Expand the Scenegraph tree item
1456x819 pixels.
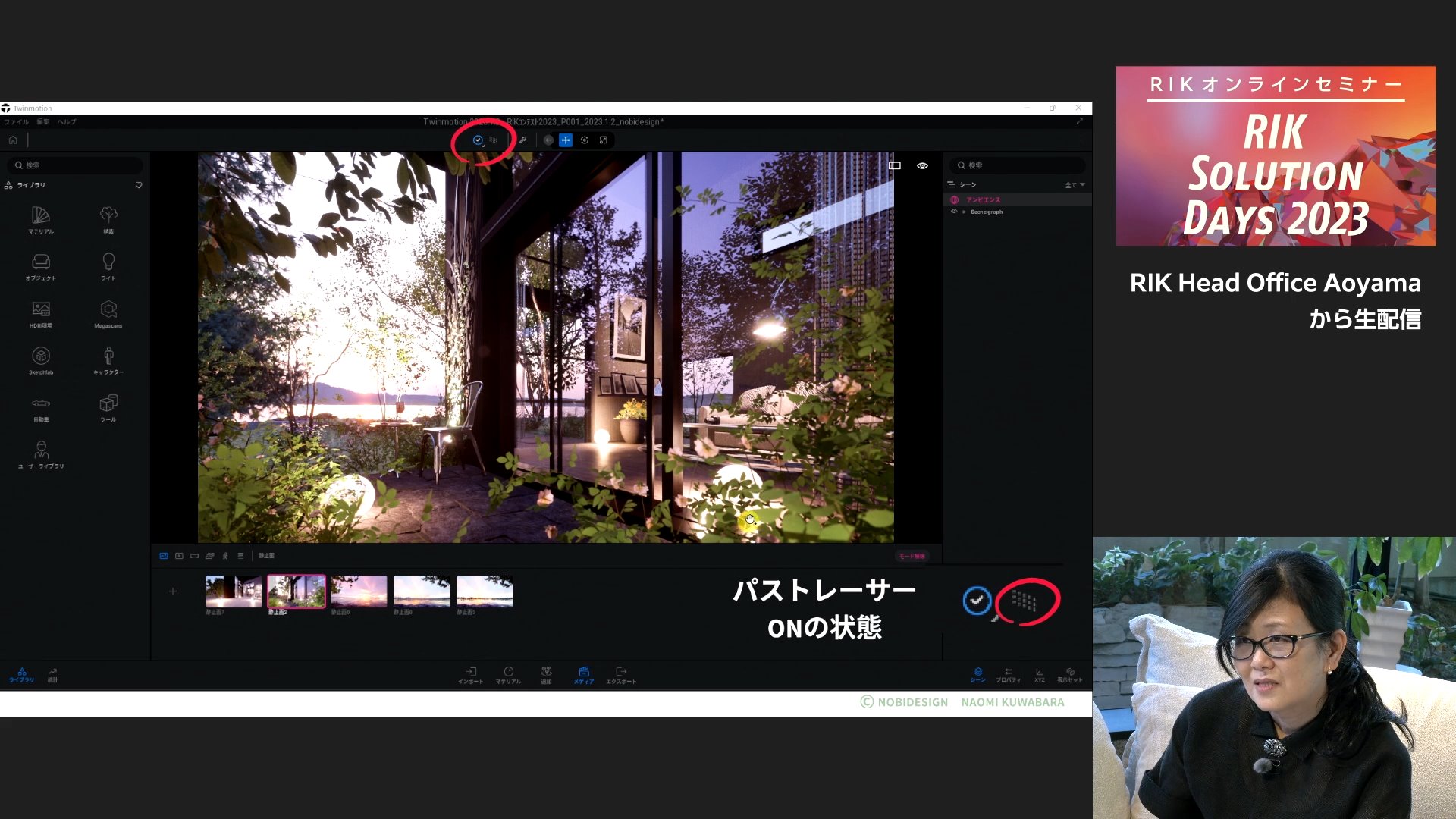(965, 212)
